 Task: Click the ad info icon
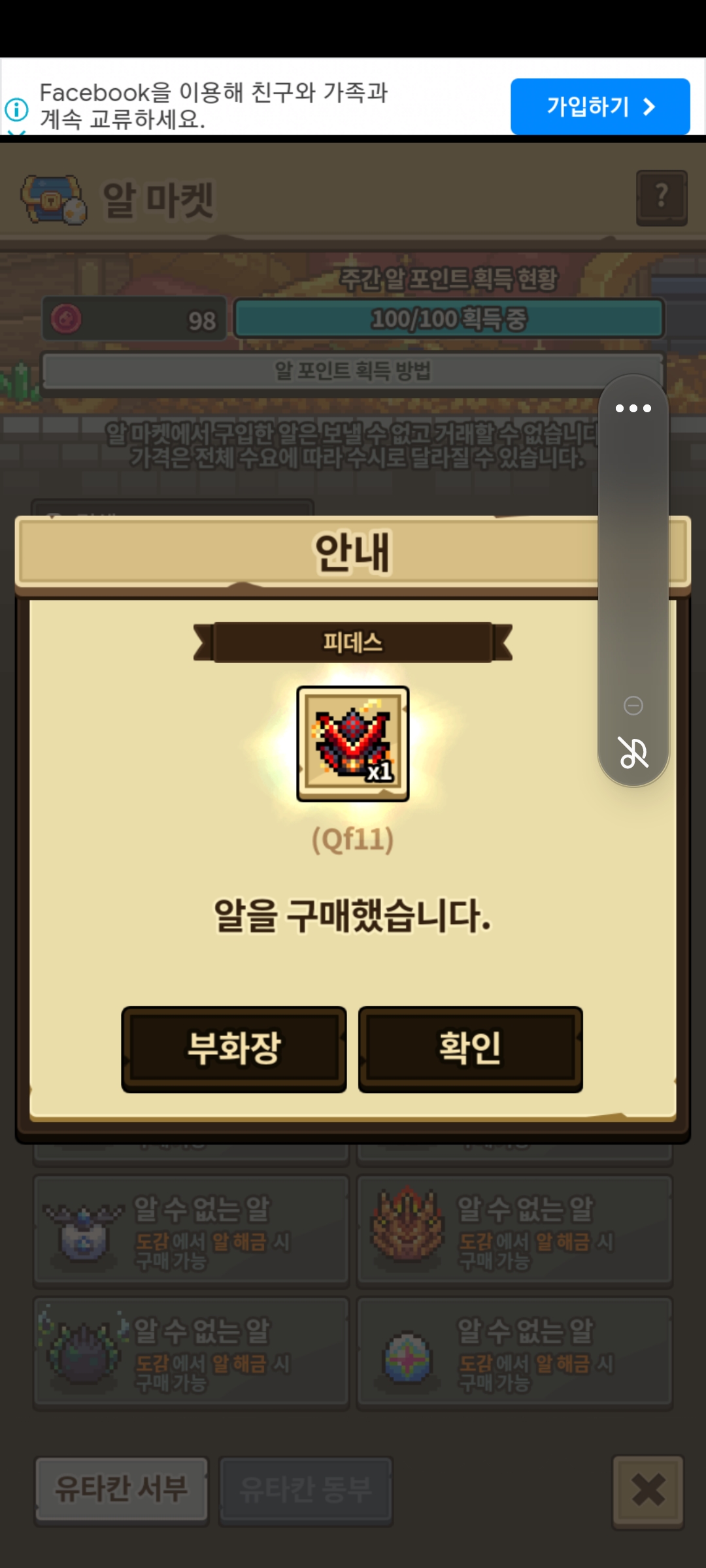pos(16,109)
